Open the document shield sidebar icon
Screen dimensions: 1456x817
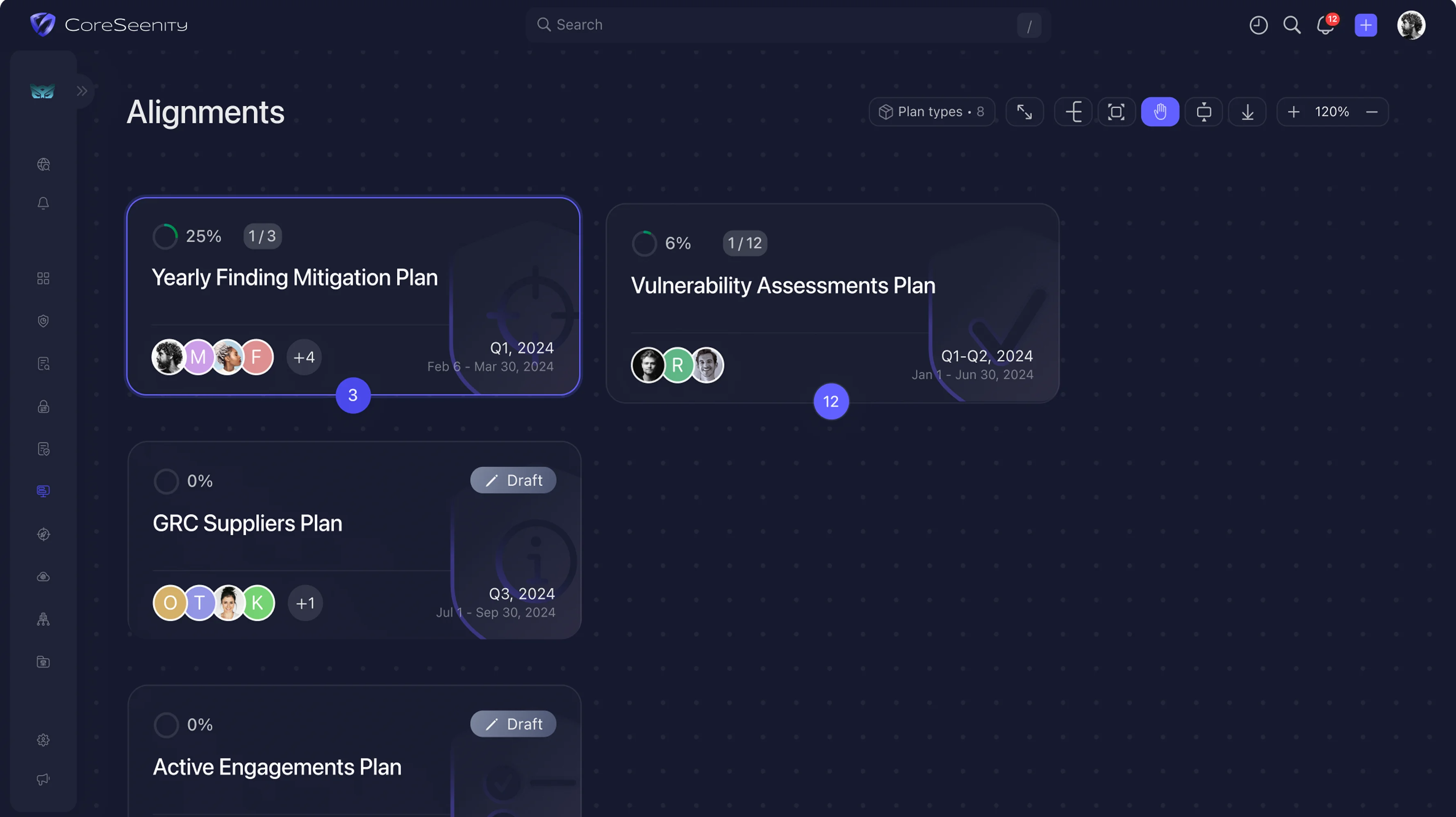point(43,448)
